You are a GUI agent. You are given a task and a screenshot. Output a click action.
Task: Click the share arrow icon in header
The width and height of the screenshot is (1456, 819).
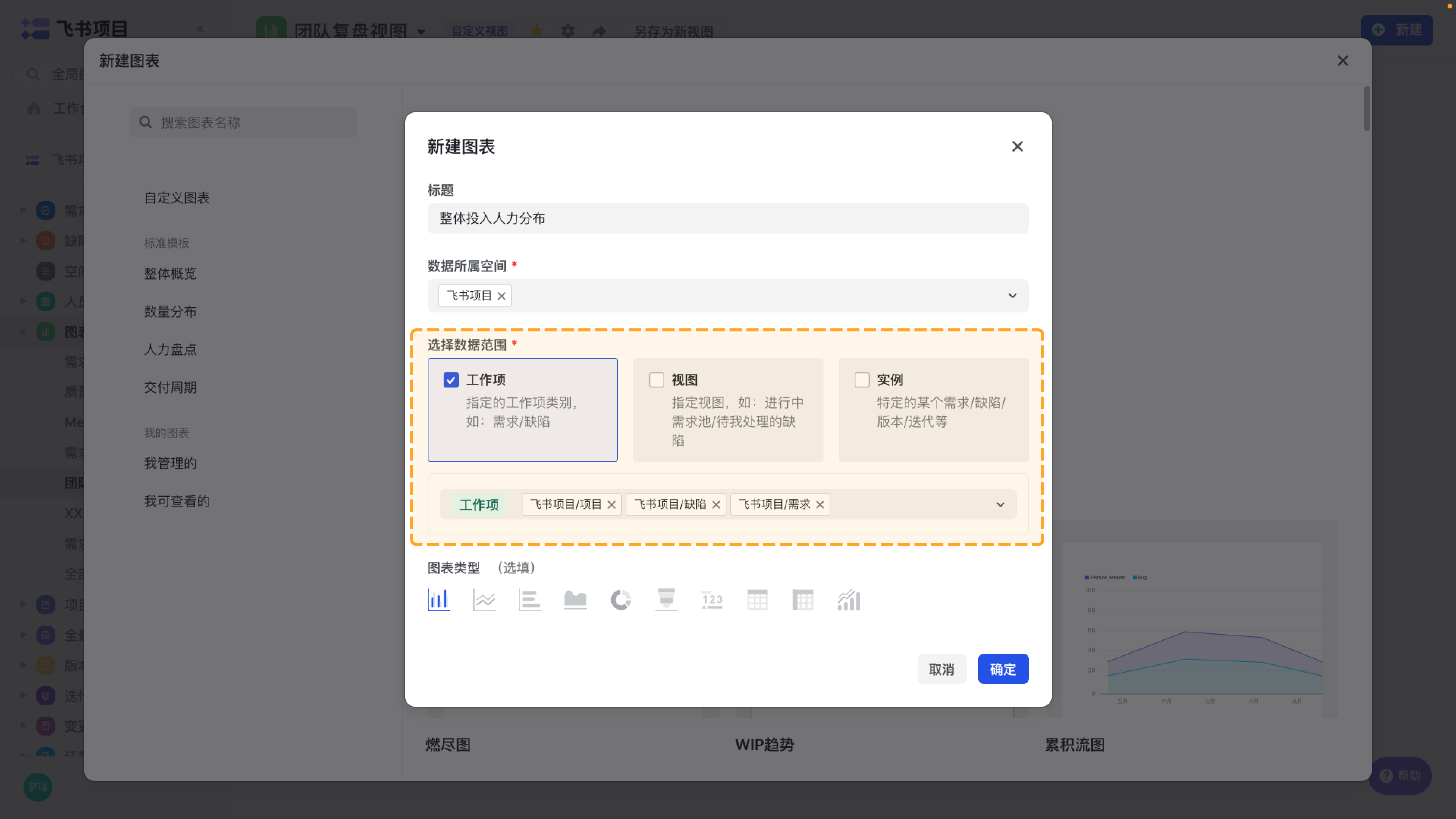pyautogui.click(x=600, y=30)
